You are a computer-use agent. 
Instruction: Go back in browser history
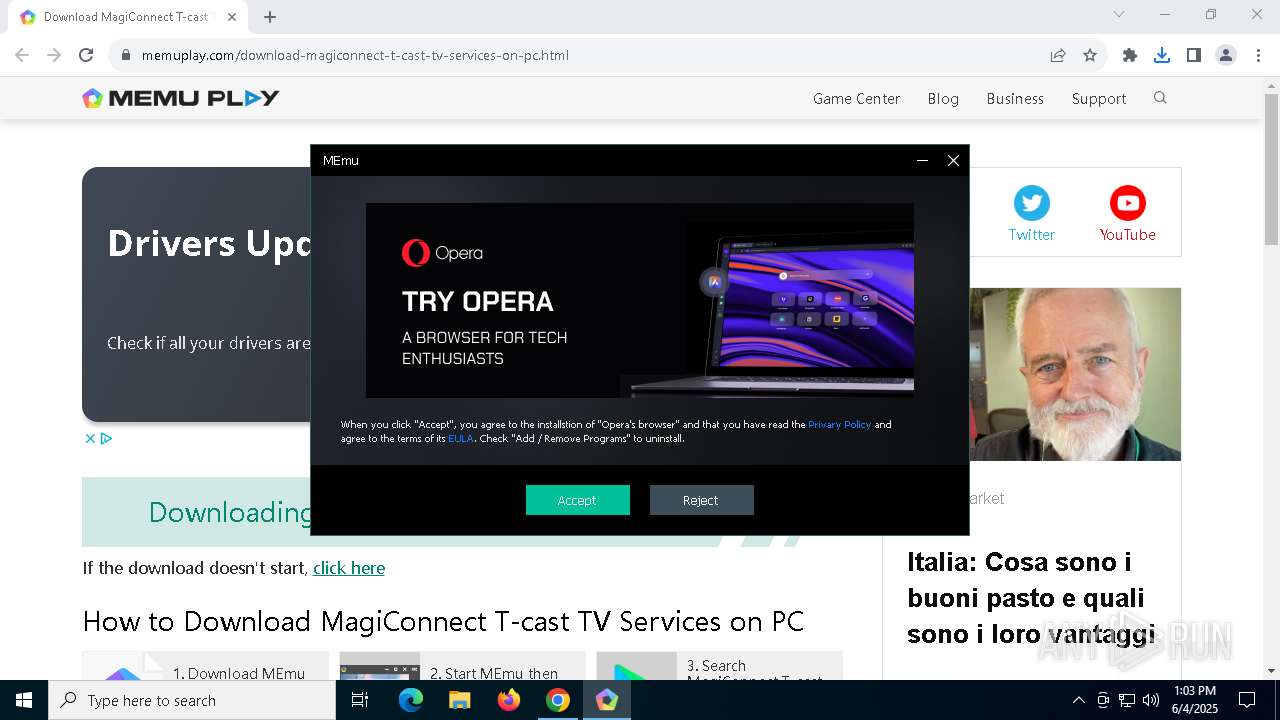click(x=22, y=55)
